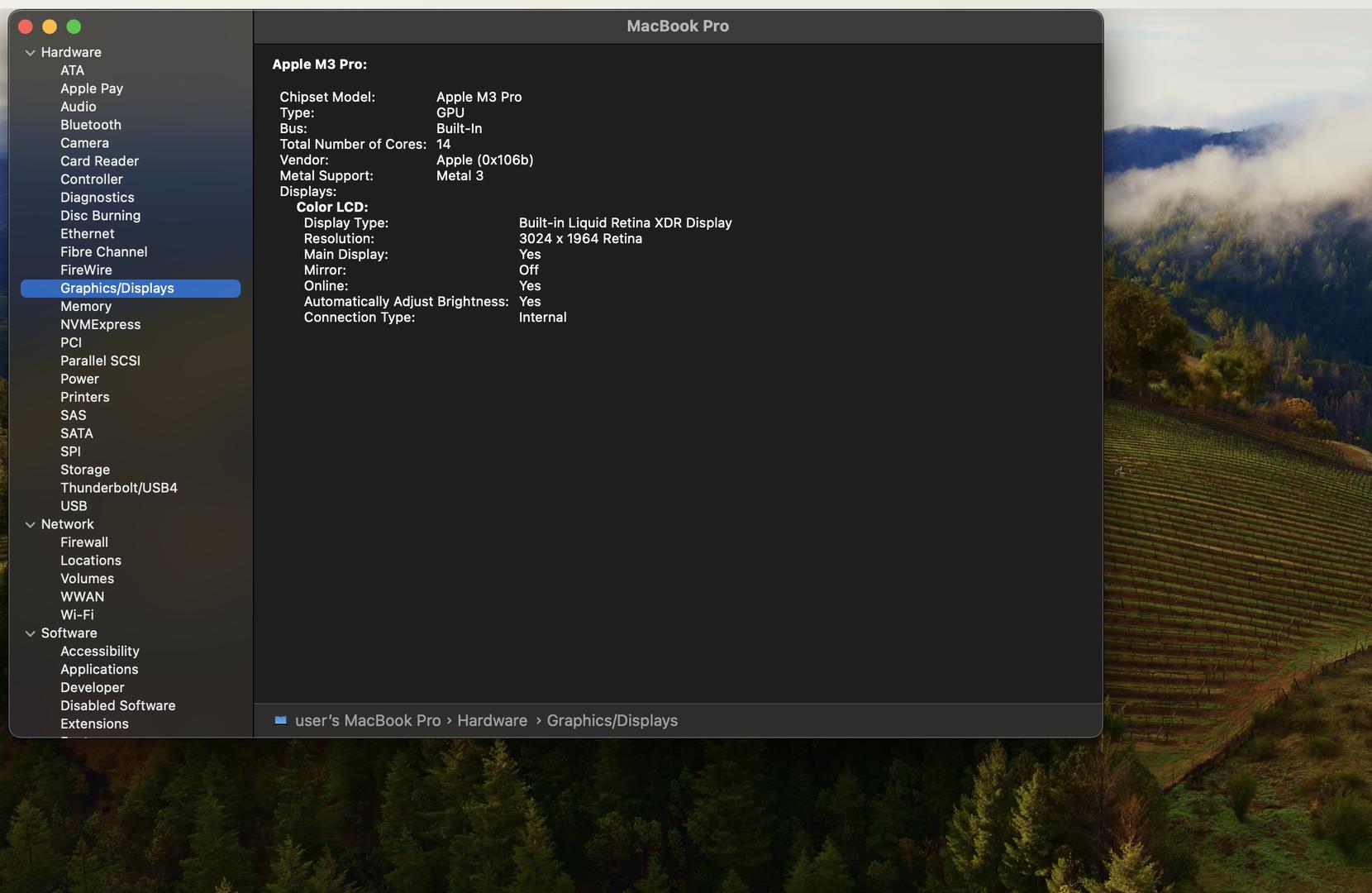This screenshot has height=893, width=1372.
Task: Click the vendor value "Apple (0x106b)"
Action: pyautogui.click(x=484, y=160)
